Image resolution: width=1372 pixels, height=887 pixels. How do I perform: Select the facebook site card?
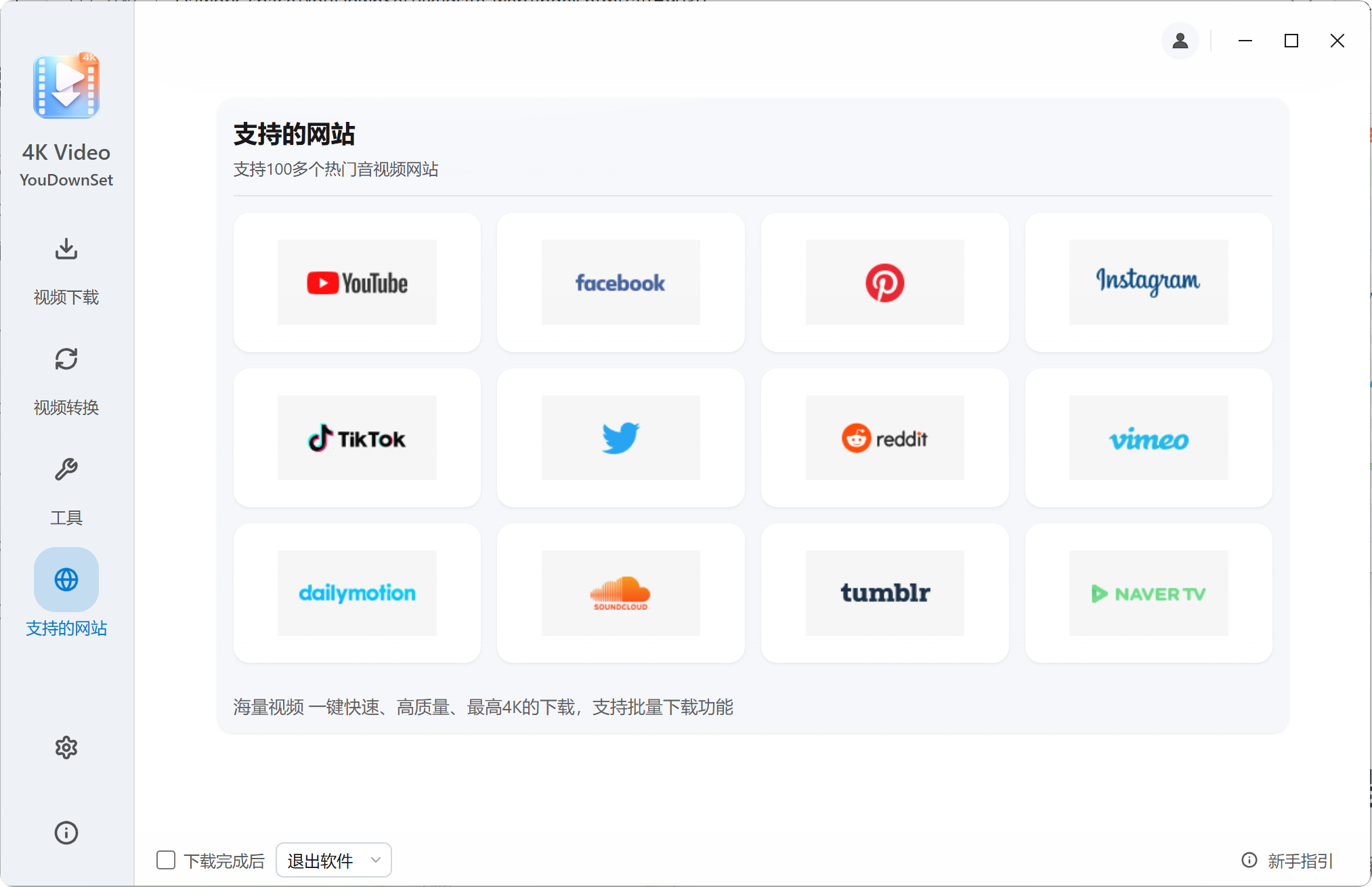tap(620, 282)
